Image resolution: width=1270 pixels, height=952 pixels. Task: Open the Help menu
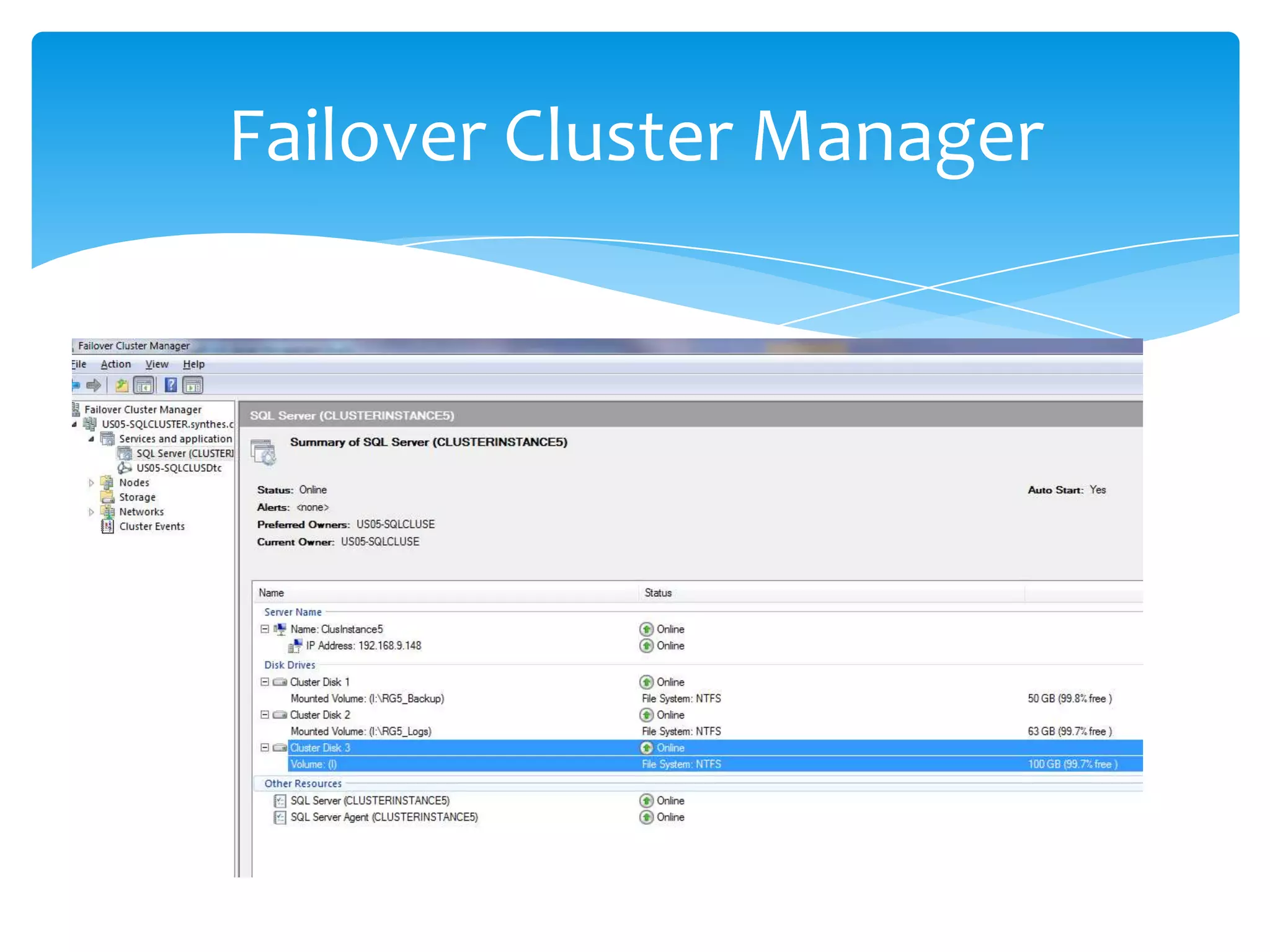[193, 364]
